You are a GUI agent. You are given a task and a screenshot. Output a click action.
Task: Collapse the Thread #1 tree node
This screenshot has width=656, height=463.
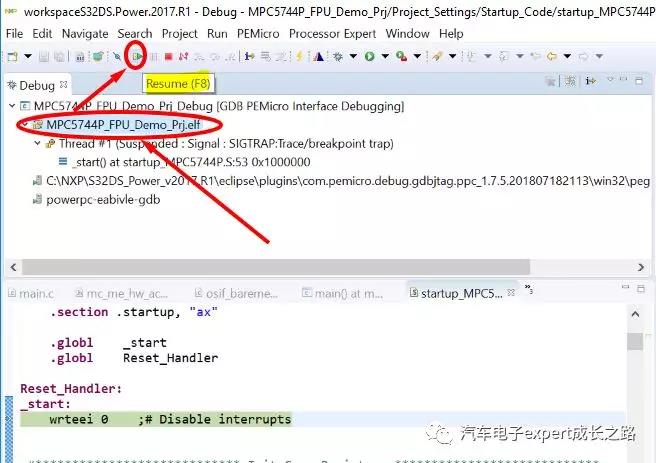coord(37,144)
